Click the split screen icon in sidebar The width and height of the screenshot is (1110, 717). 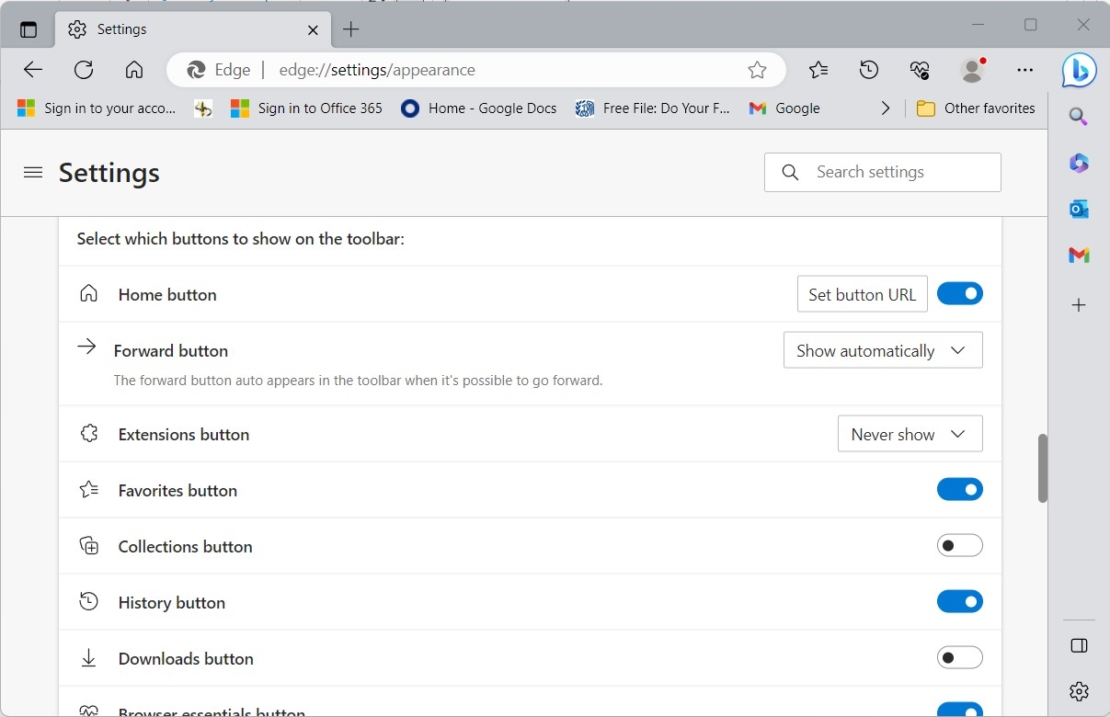[x=1079, y=645]
